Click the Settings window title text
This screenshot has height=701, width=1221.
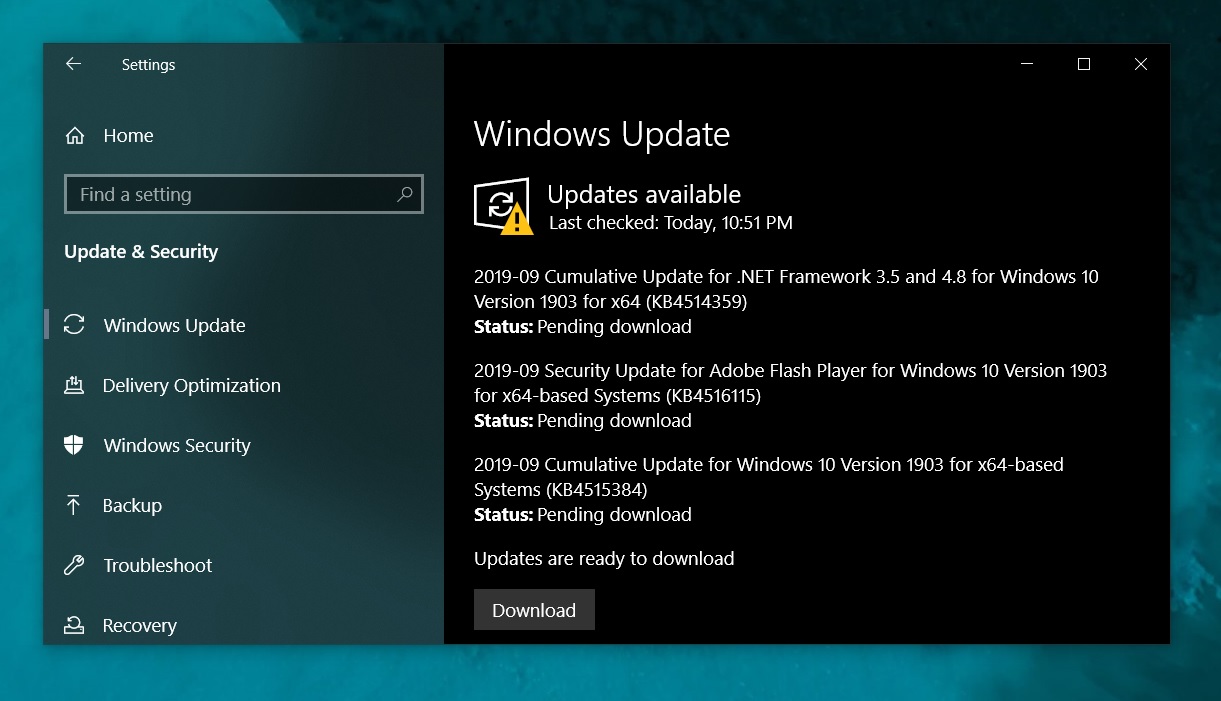click(148, 65)
